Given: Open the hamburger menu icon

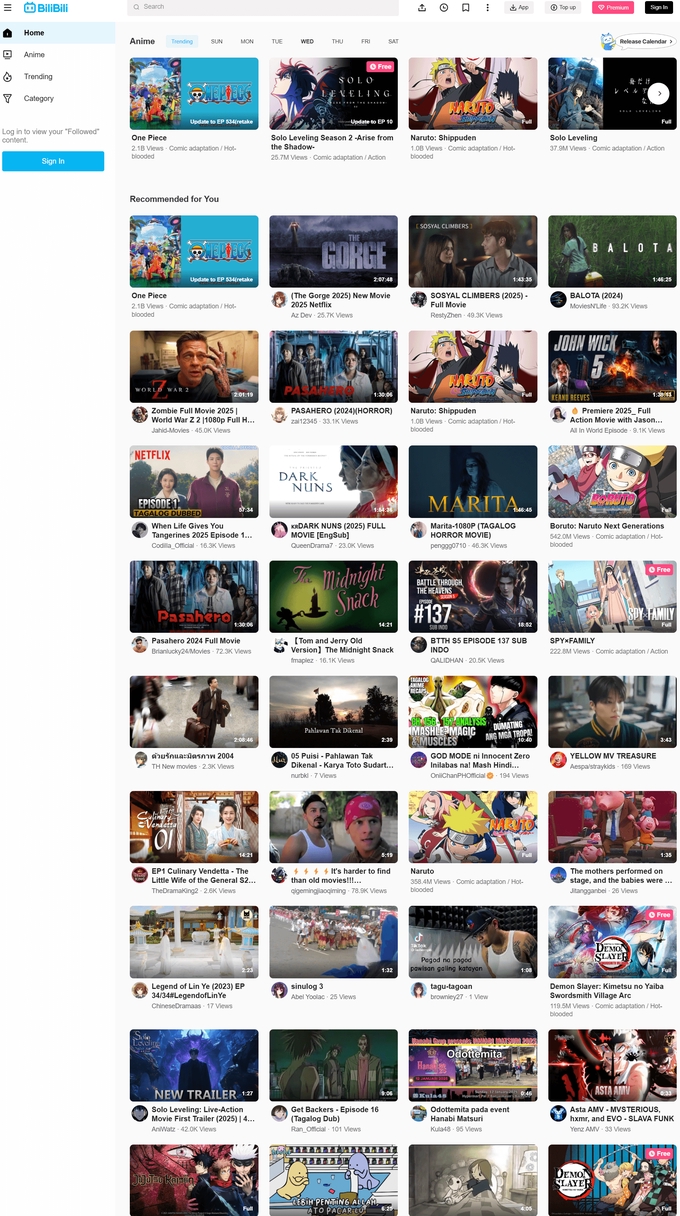Looking at the screenshot, I should (8, 7).
